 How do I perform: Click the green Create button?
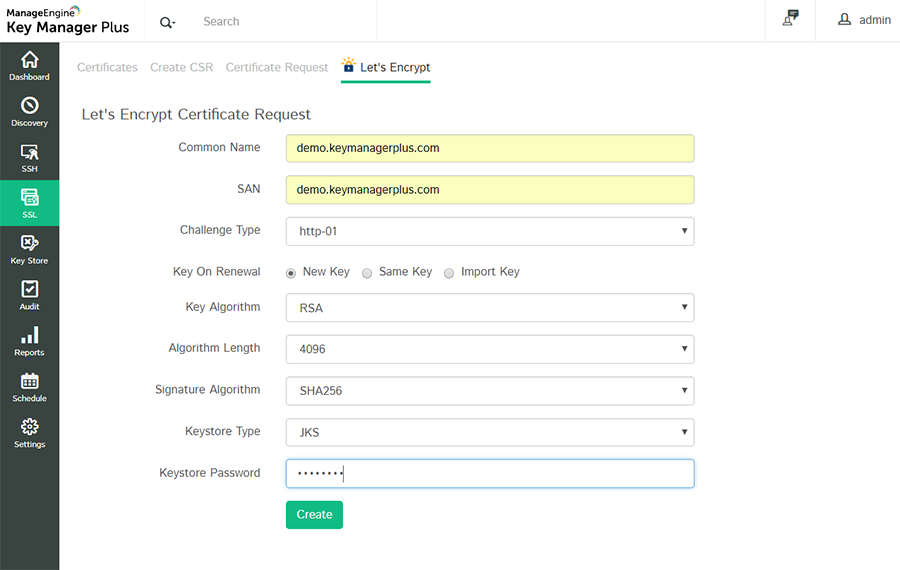click(314, 515)
